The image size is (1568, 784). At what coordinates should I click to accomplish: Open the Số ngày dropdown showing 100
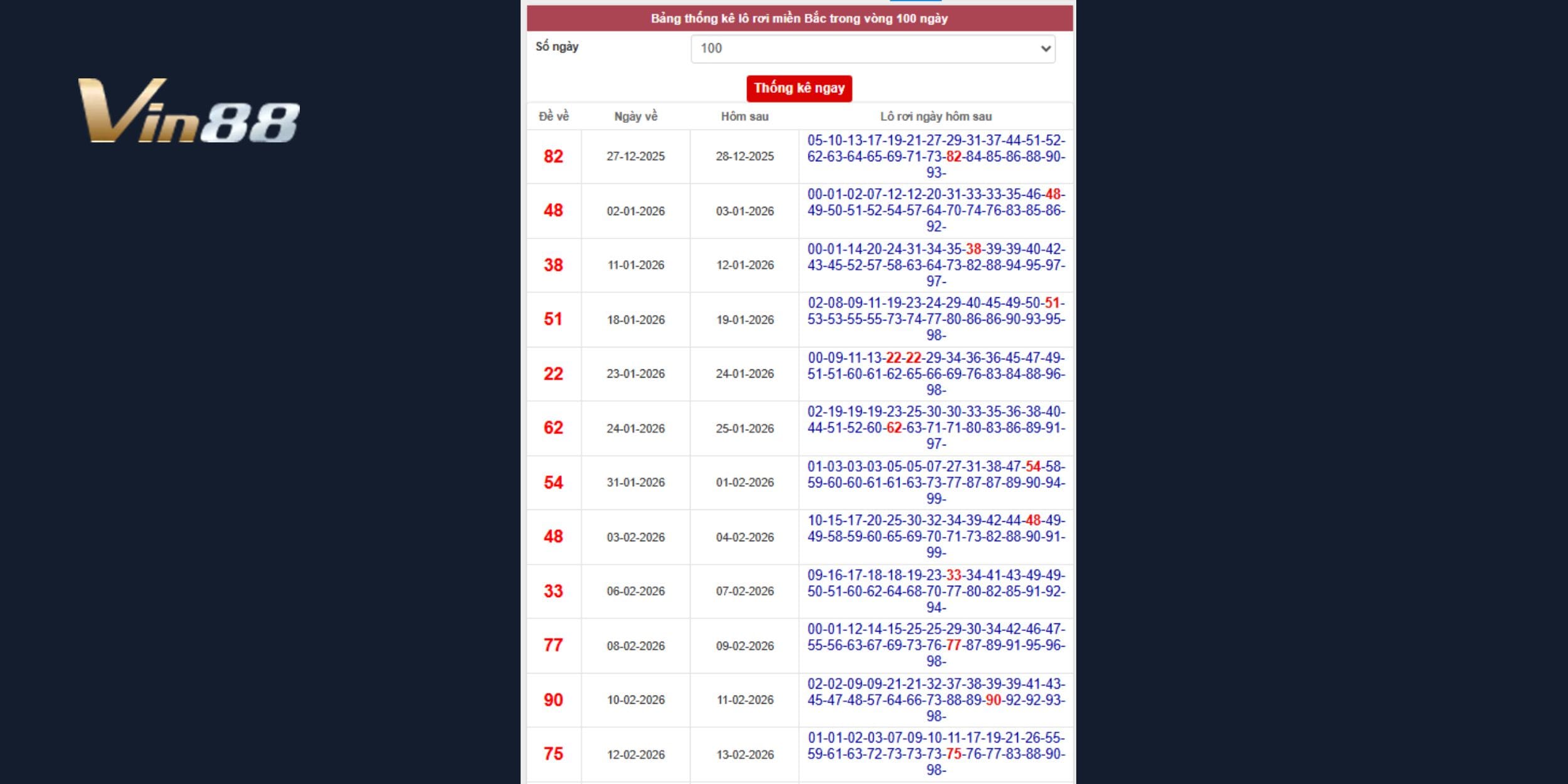872,49
